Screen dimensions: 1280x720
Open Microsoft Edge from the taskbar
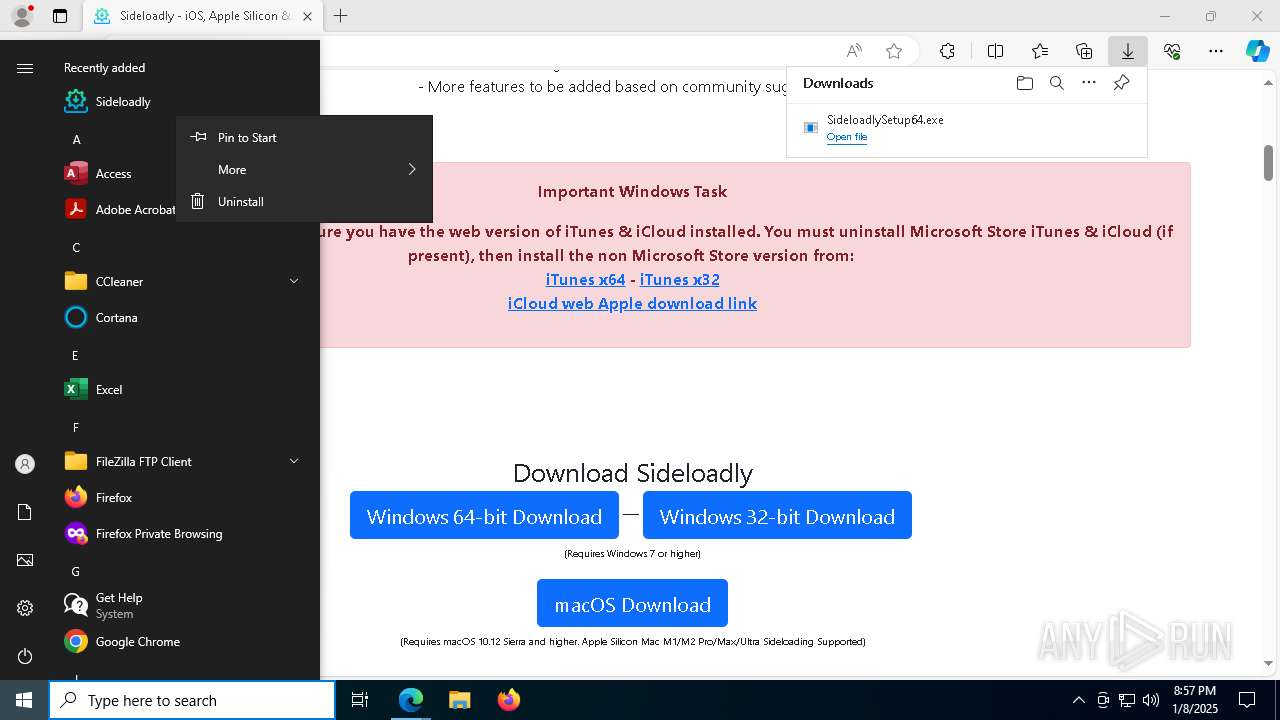411,700
